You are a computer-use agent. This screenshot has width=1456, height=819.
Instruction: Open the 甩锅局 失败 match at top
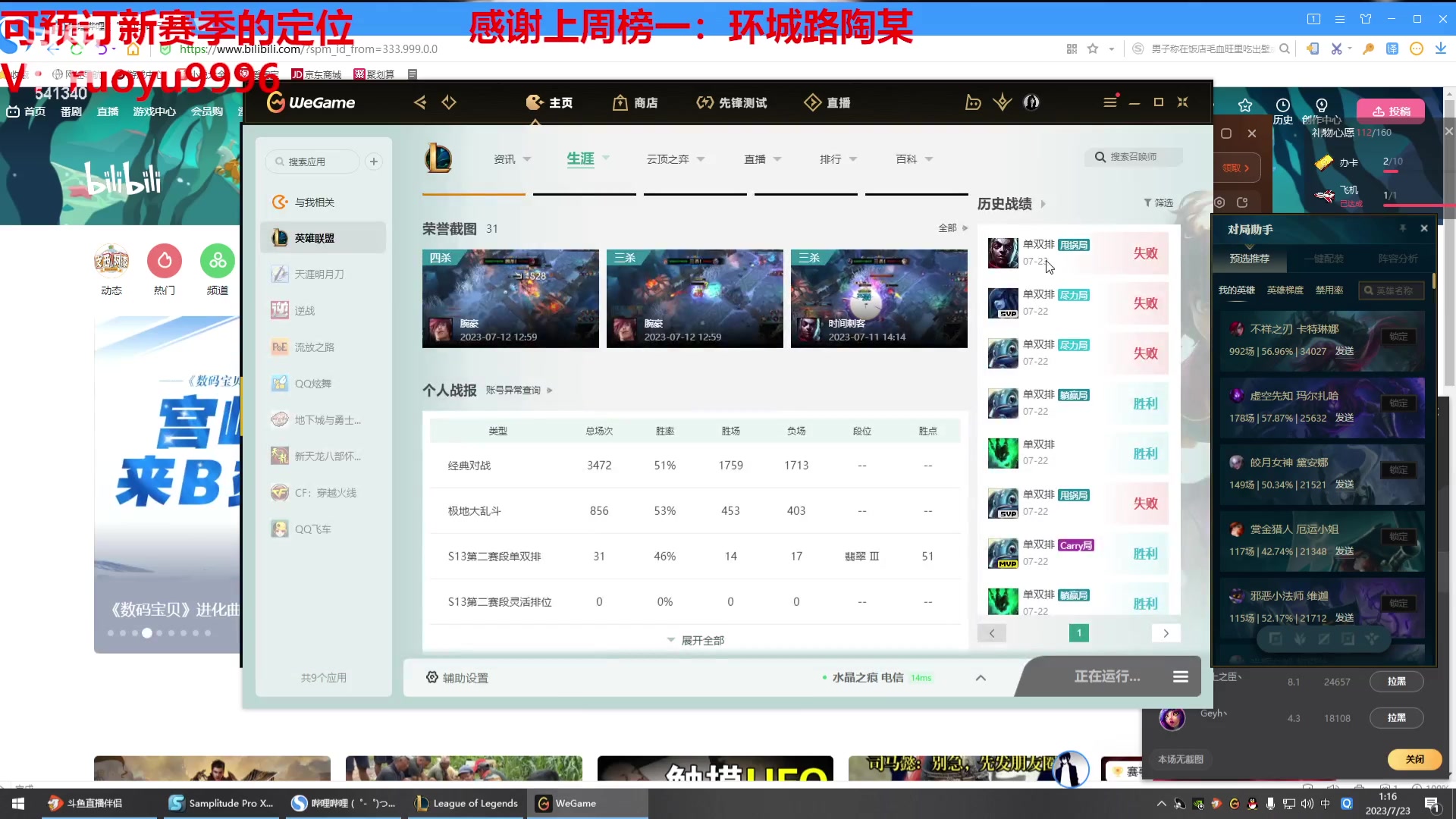pyautogui.click(x=1076, y=253)
